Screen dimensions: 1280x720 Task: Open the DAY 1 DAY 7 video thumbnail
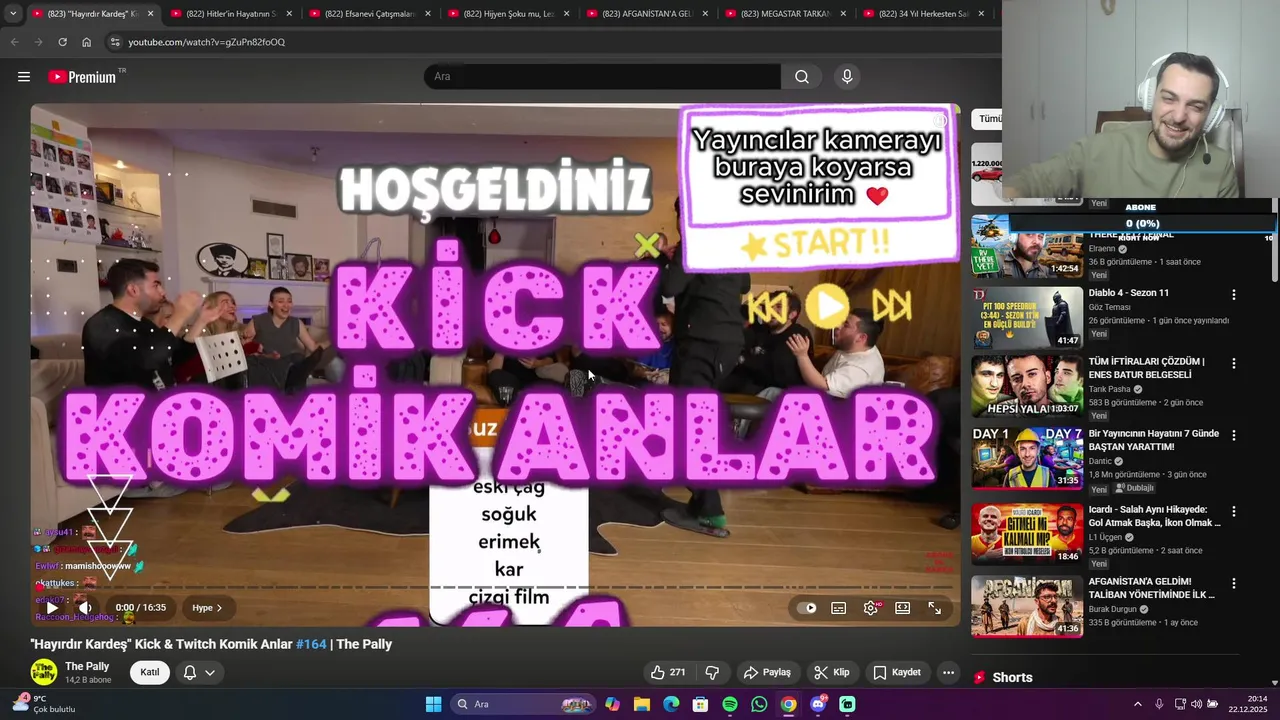[x=1027, y=458]
